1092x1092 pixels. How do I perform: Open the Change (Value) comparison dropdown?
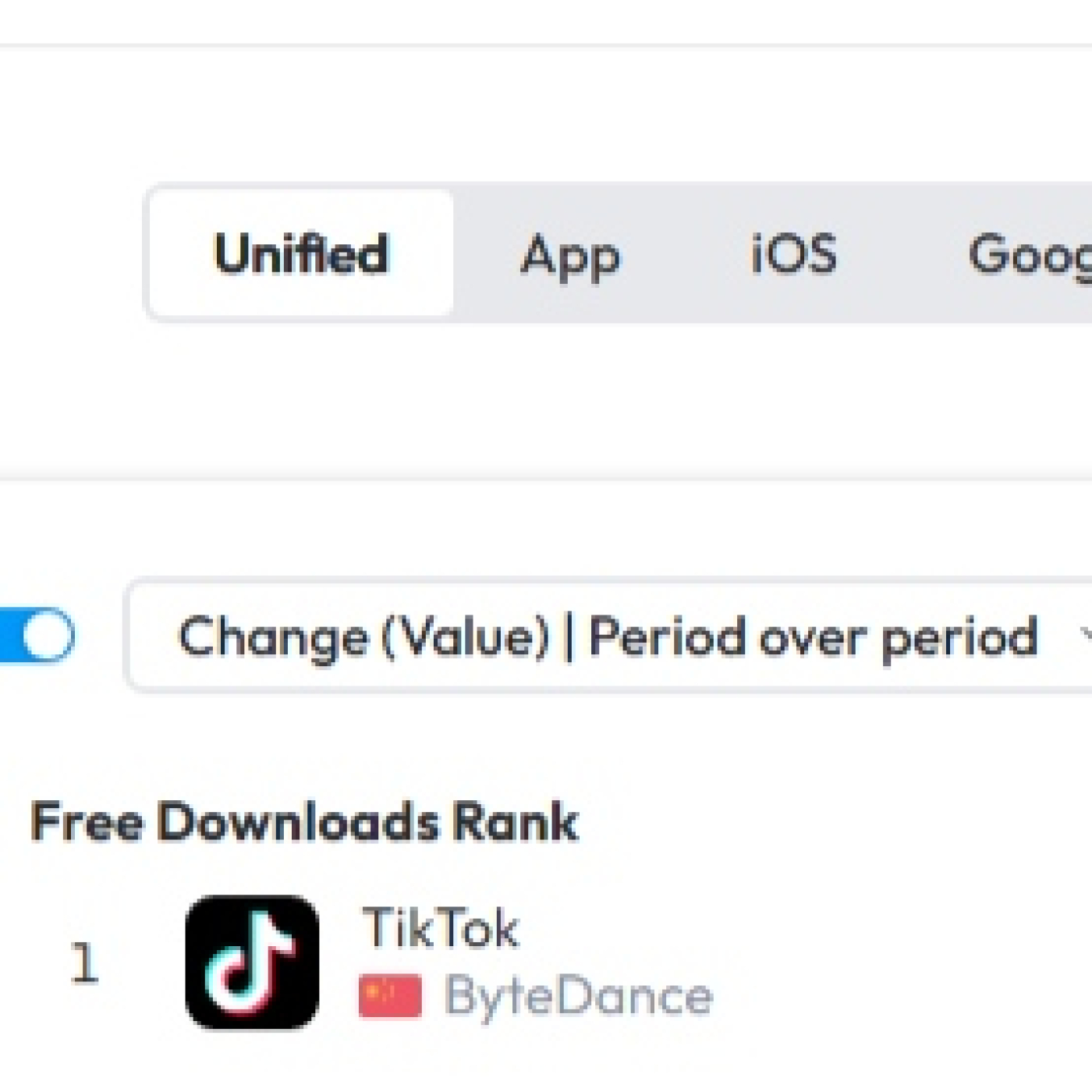(608, 636)
